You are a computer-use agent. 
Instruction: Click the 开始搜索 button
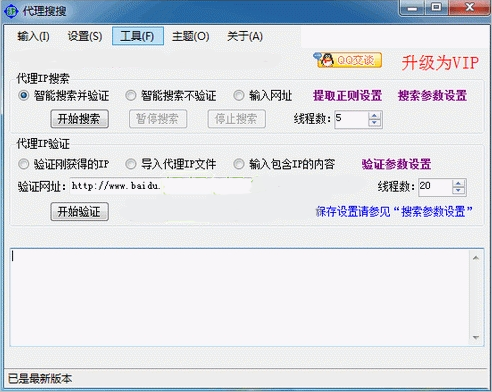click(79, 119)
